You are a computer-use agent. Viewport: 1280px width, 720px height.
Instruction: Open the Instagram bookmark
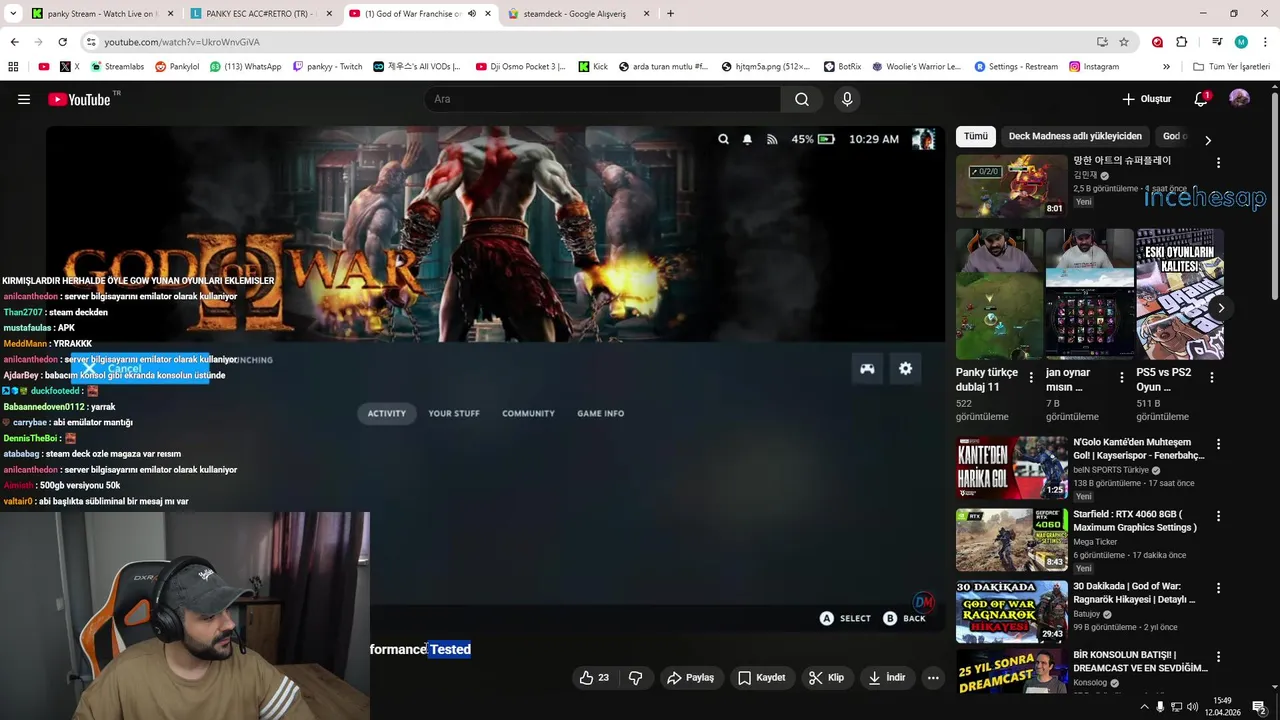[1093, 67]
